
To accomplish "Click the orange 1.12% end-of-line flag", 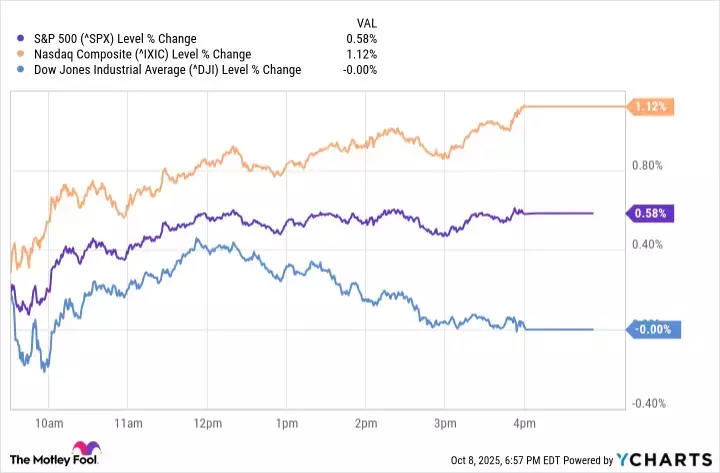I will tap(650, 106).
